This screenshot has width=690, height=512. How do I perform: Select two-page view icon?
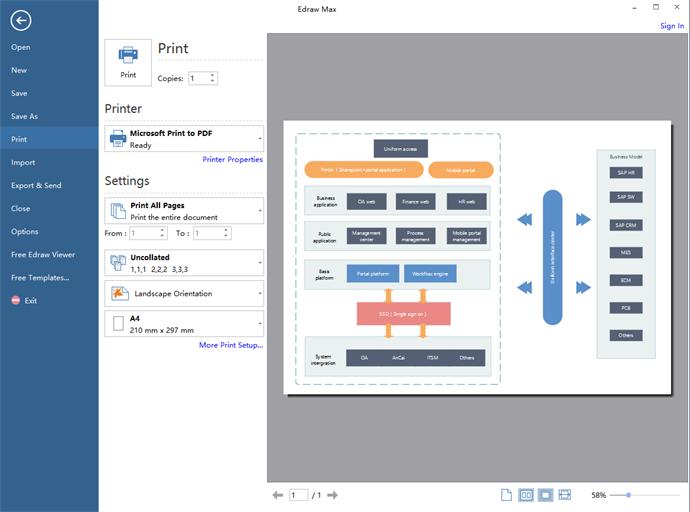point(526,495)
